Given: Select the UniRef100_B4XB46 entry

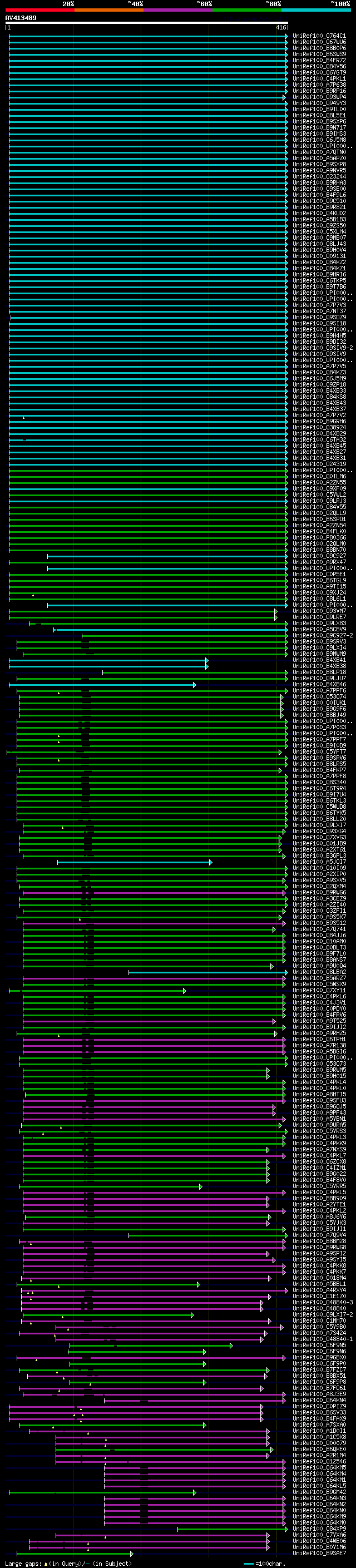Looking at the screenshot, I should pyautogui.click(x=319, y=685).
